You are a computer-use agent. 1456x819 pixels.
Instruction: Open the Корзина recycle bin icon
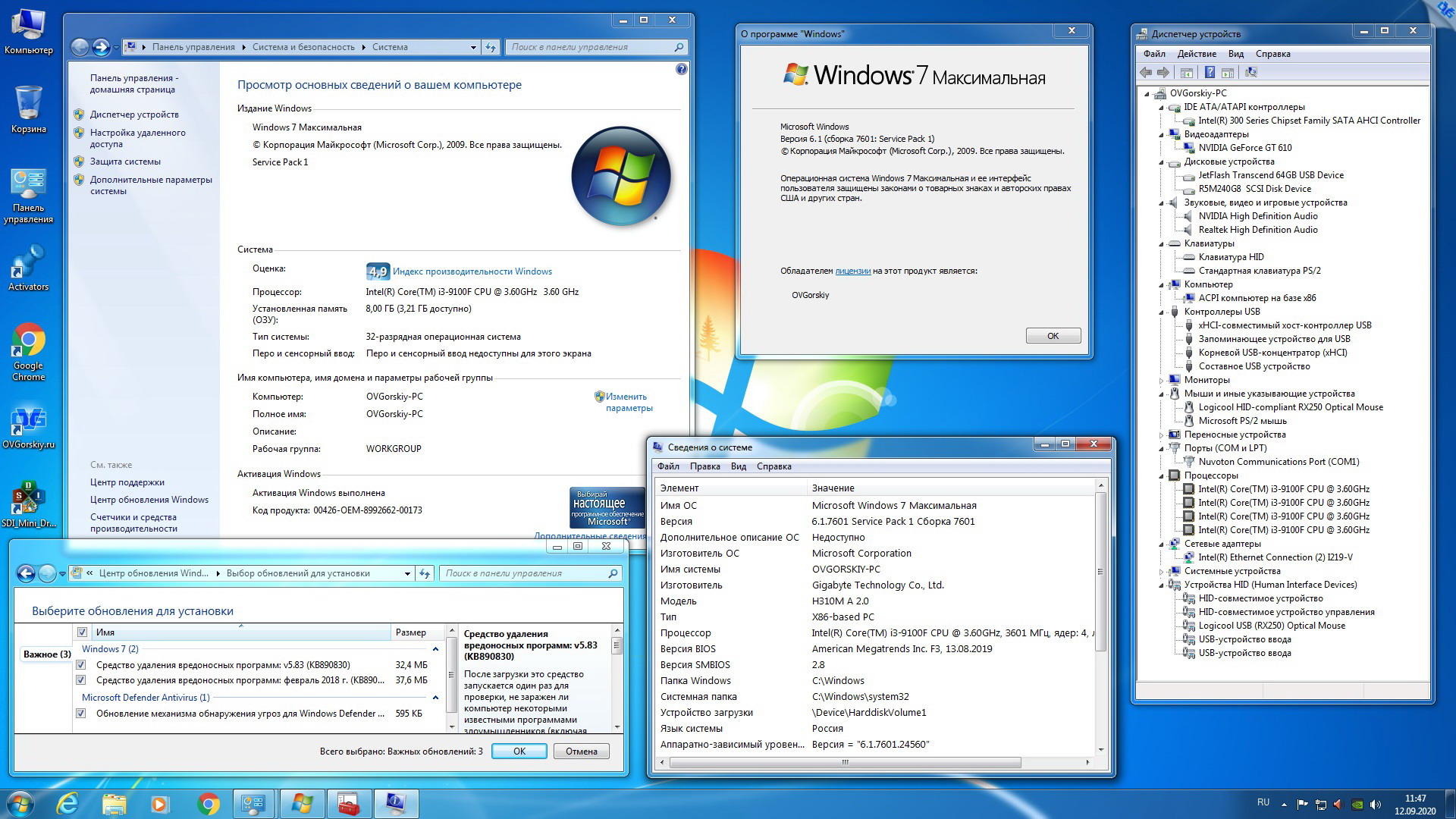[x=29, y=108]
